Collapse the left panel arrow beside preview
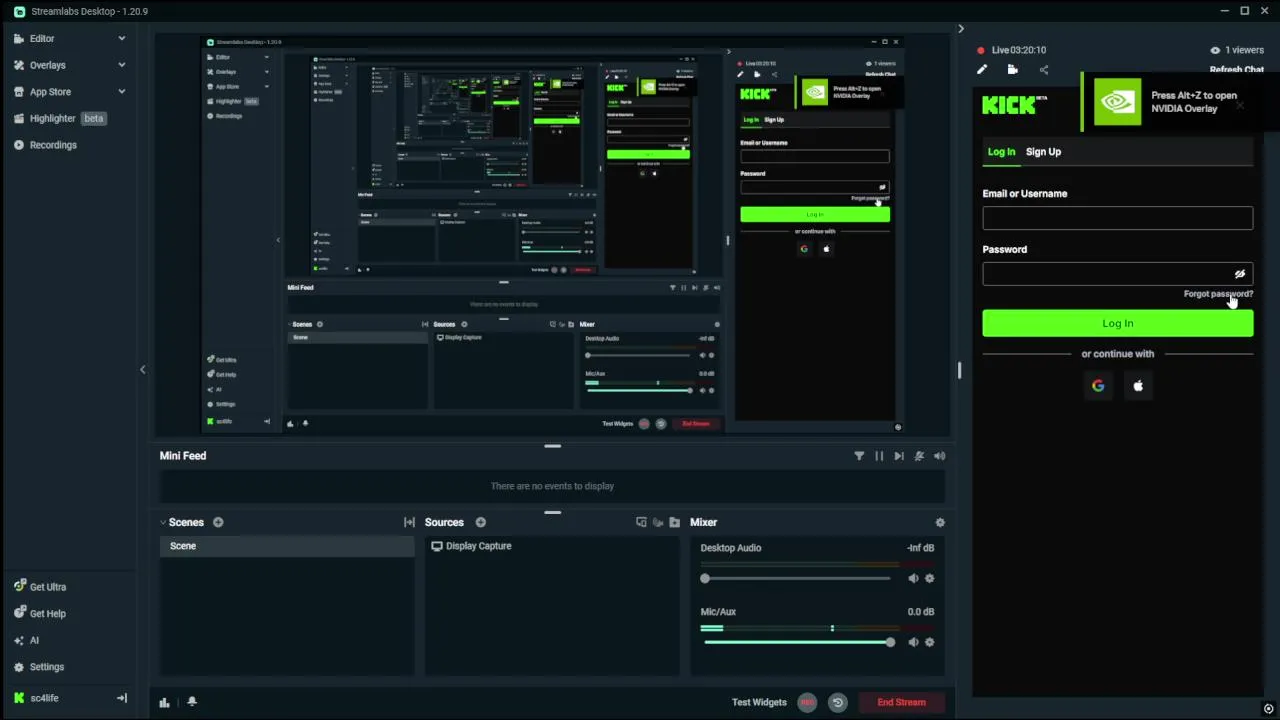 coord(142,370)
